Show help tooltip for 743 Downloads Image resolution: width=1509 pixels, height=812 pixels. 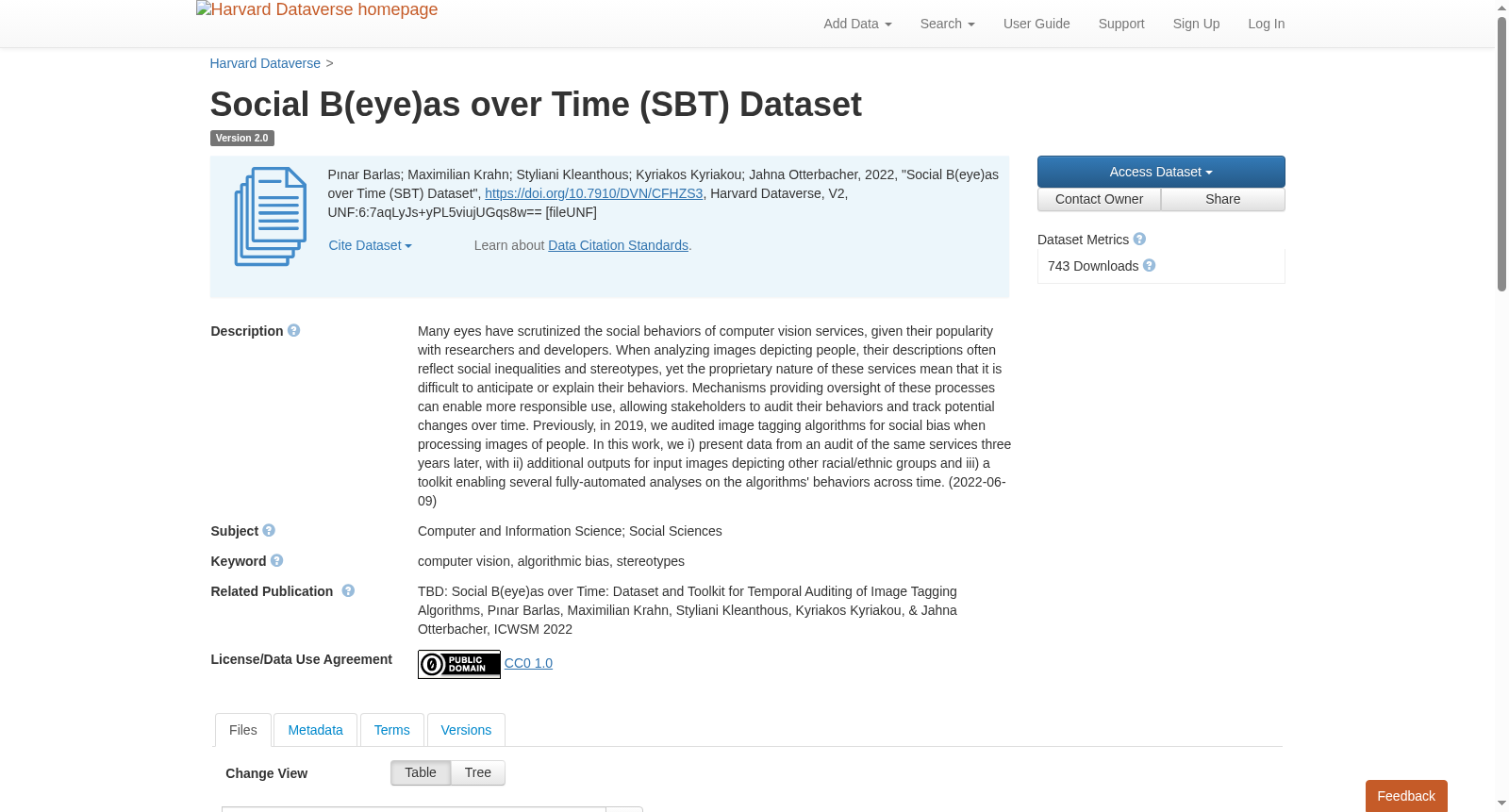1150,266
